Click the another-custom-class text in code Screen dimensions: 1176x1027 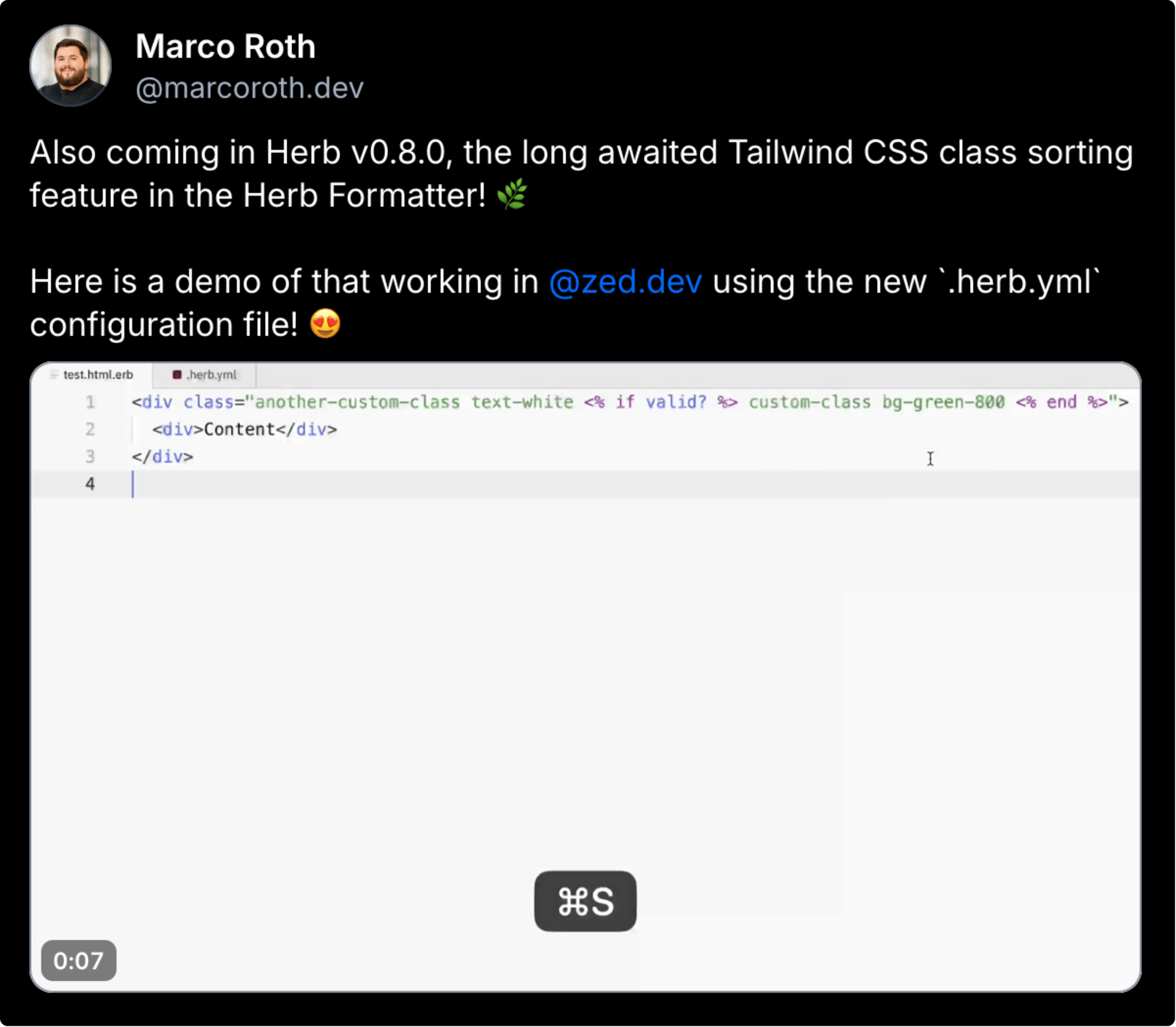(x=357, y=402)
